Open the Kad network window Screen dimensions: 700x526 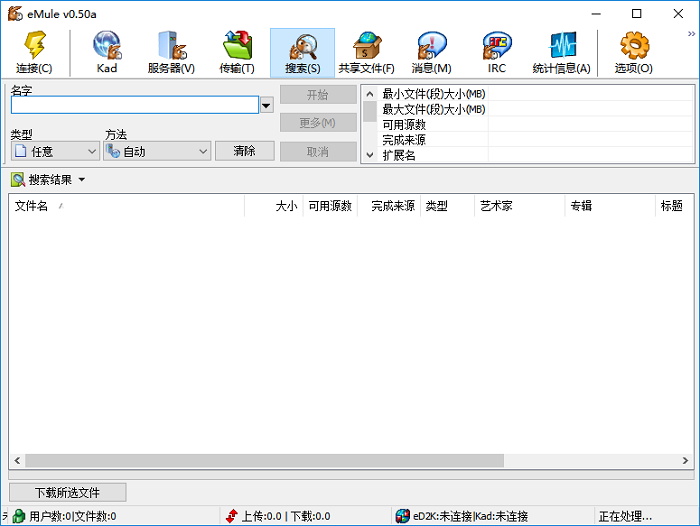(x=107, y=53)
